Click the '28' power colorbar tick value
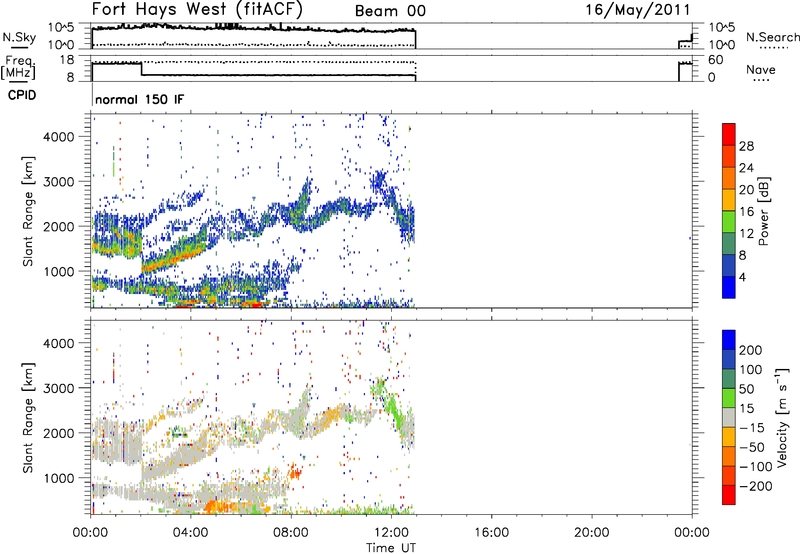This screenshot has width=800, height=554. [746, 146]
